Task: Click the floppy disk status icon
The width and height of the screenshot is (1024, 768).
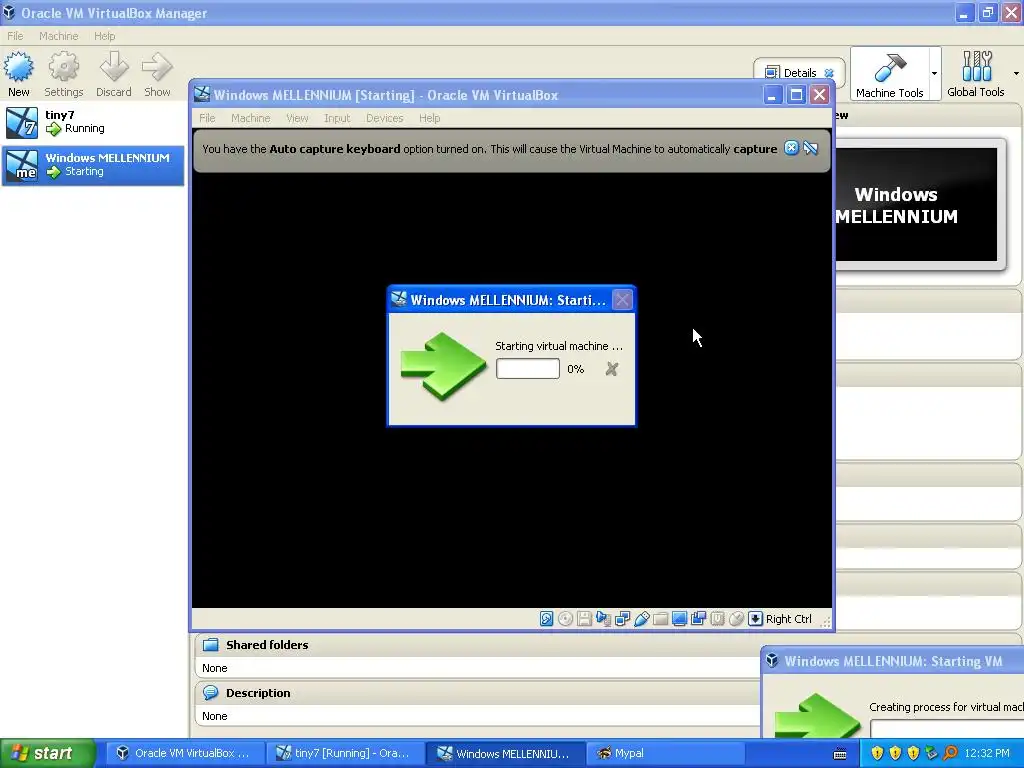Action: click(584, 618)
